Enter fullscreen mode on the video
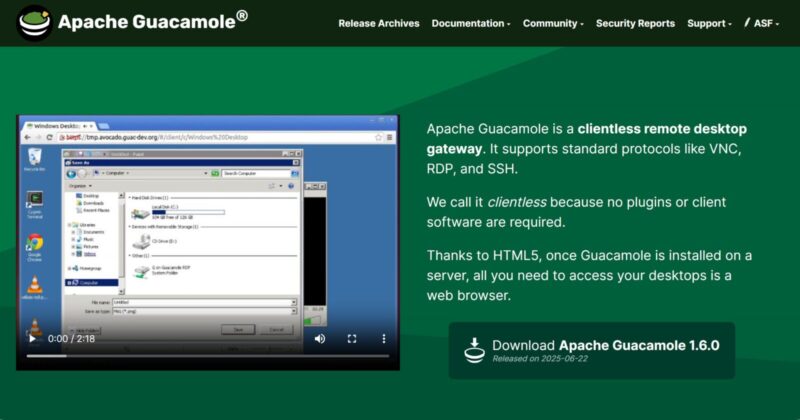The height and width of the screenshot is (420, 800). [x=352, y=339]
